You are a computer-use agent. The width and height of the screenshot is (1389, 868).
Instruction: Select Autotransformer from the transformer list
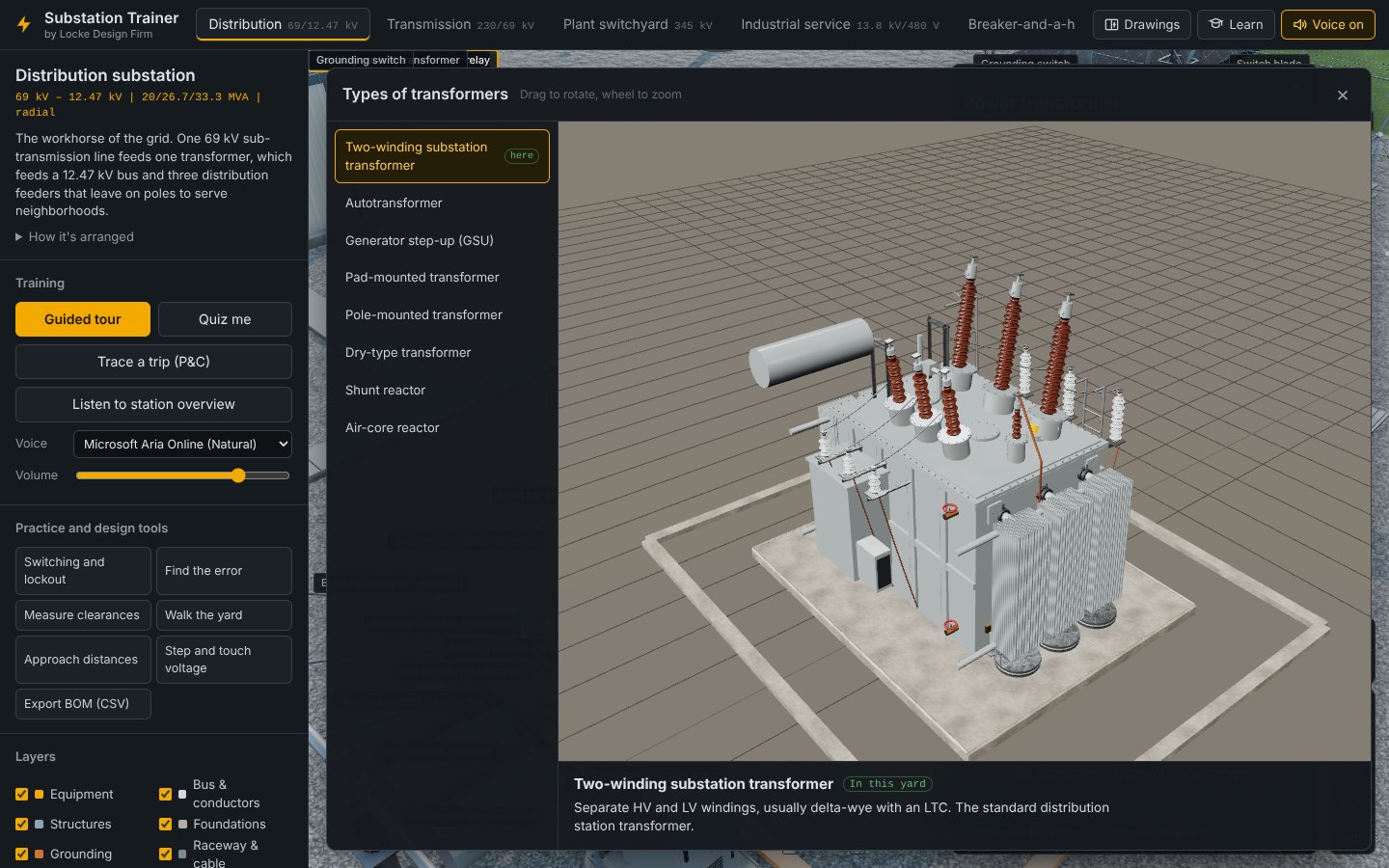coord(442,203)
